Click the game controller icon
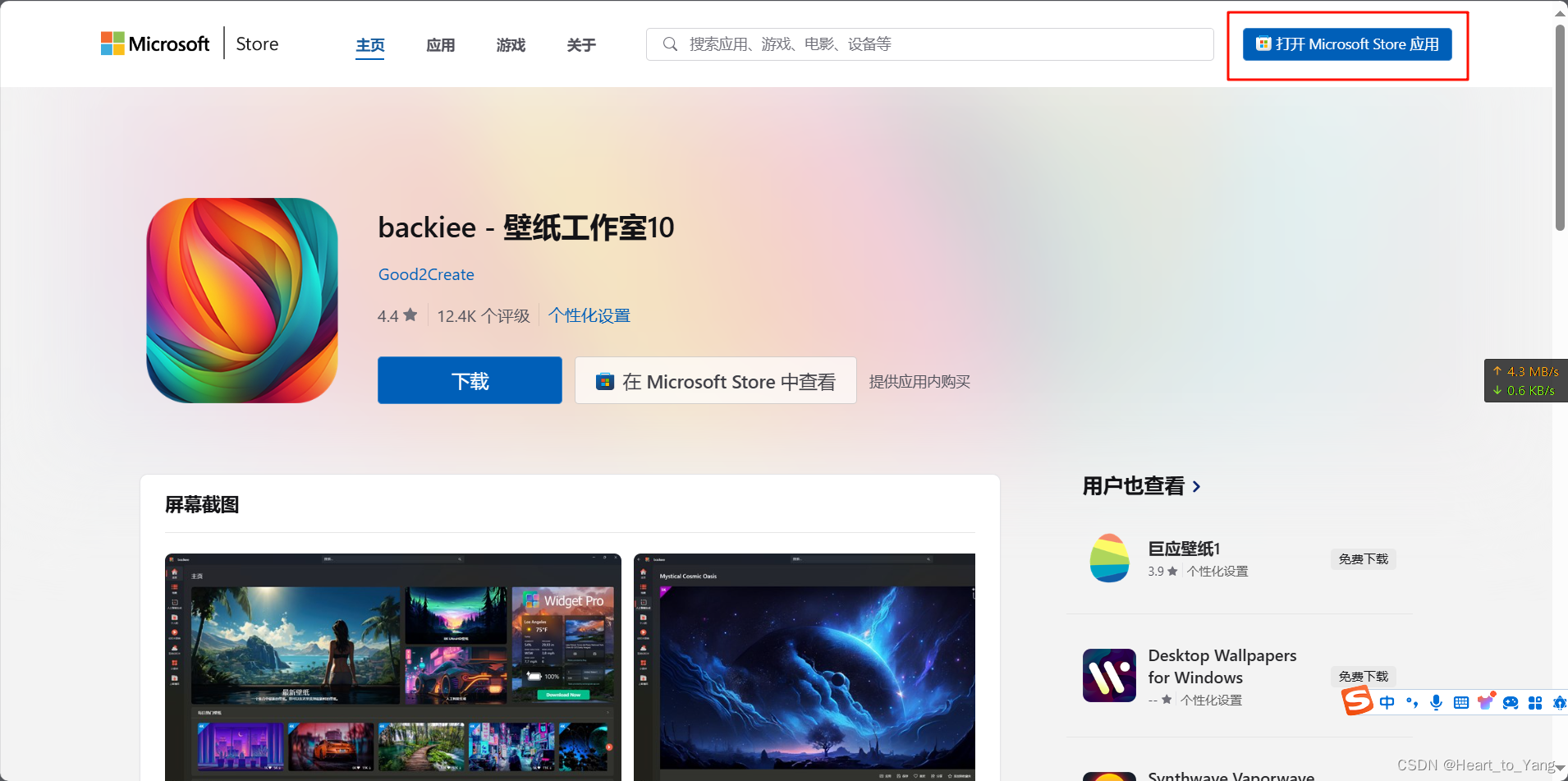This screenshot has width=1568, height=781. [x=1511, y=703]
